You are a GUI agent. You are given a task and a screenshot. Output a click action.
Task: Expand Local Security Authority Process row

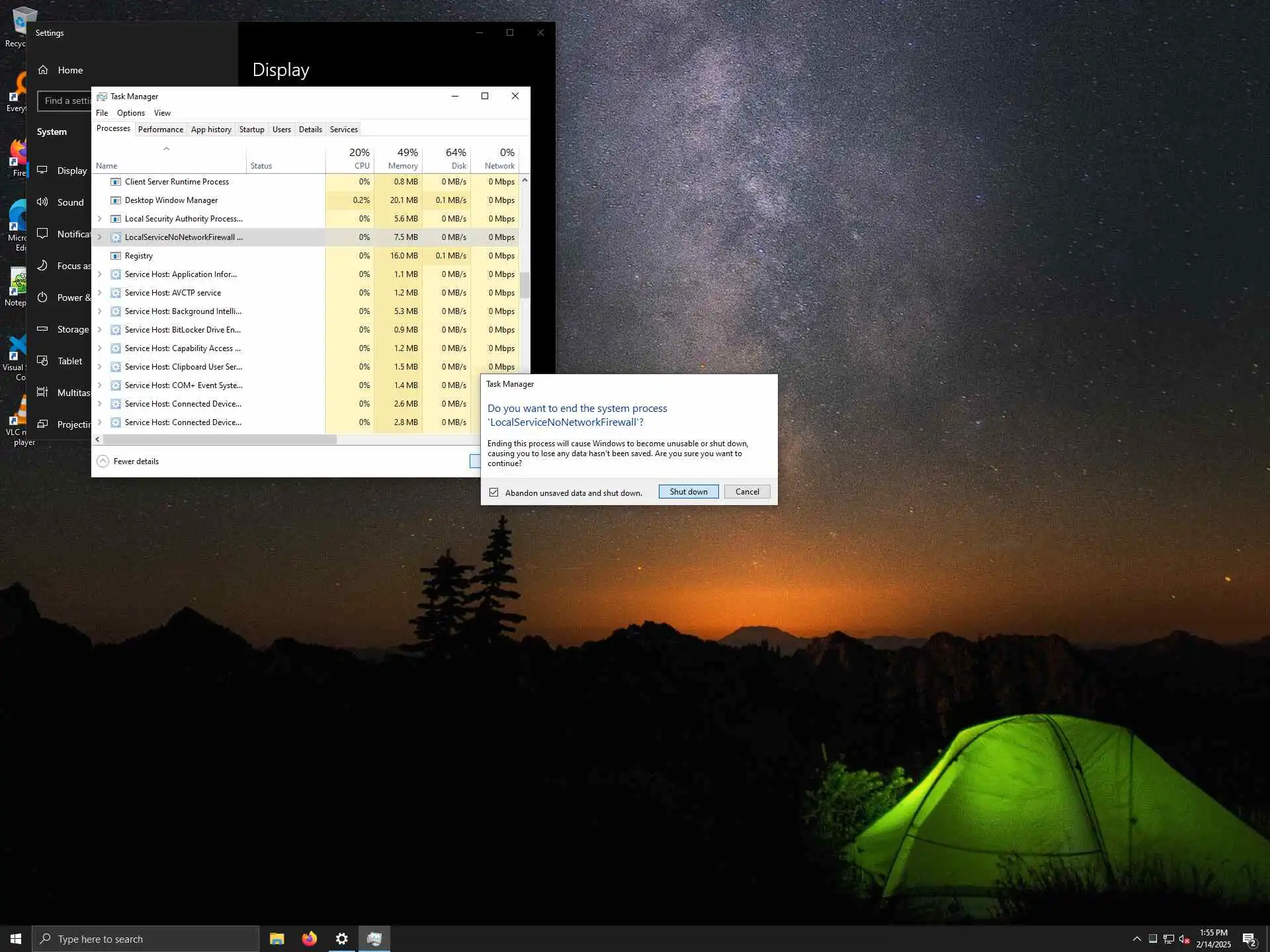(x=100, y=219)
